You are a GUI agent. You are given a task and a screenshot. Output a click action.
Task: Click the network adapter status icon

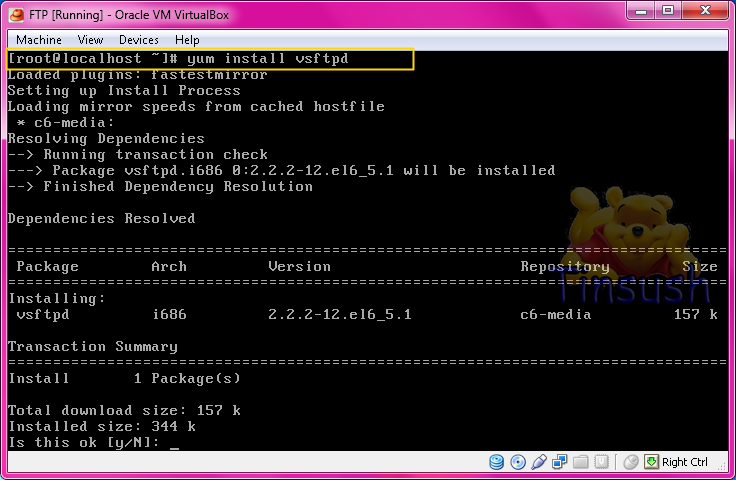point(560,462)
